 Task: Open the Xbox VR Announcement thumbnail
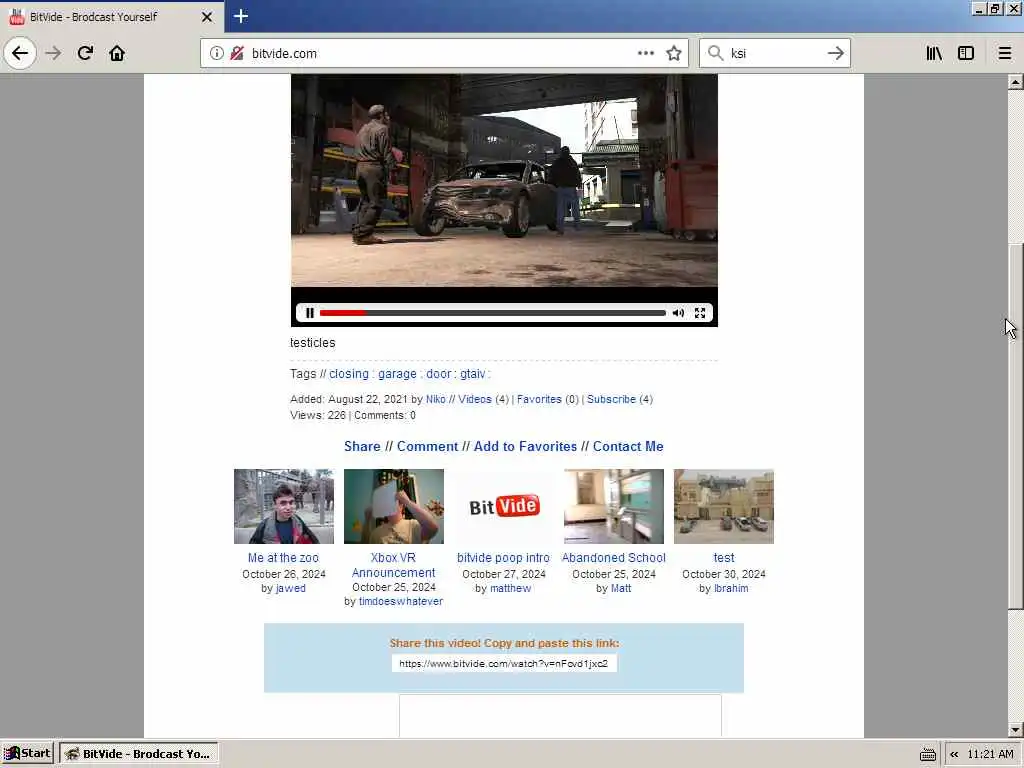point(394,506)
